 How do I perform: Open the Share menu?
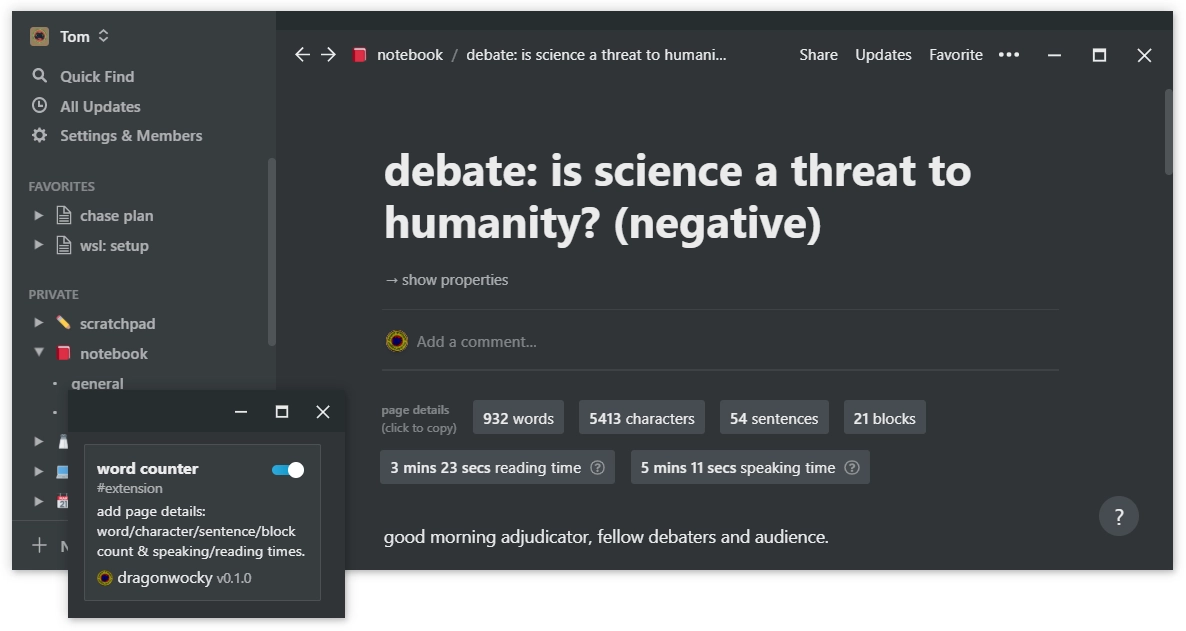coord(818,55)
